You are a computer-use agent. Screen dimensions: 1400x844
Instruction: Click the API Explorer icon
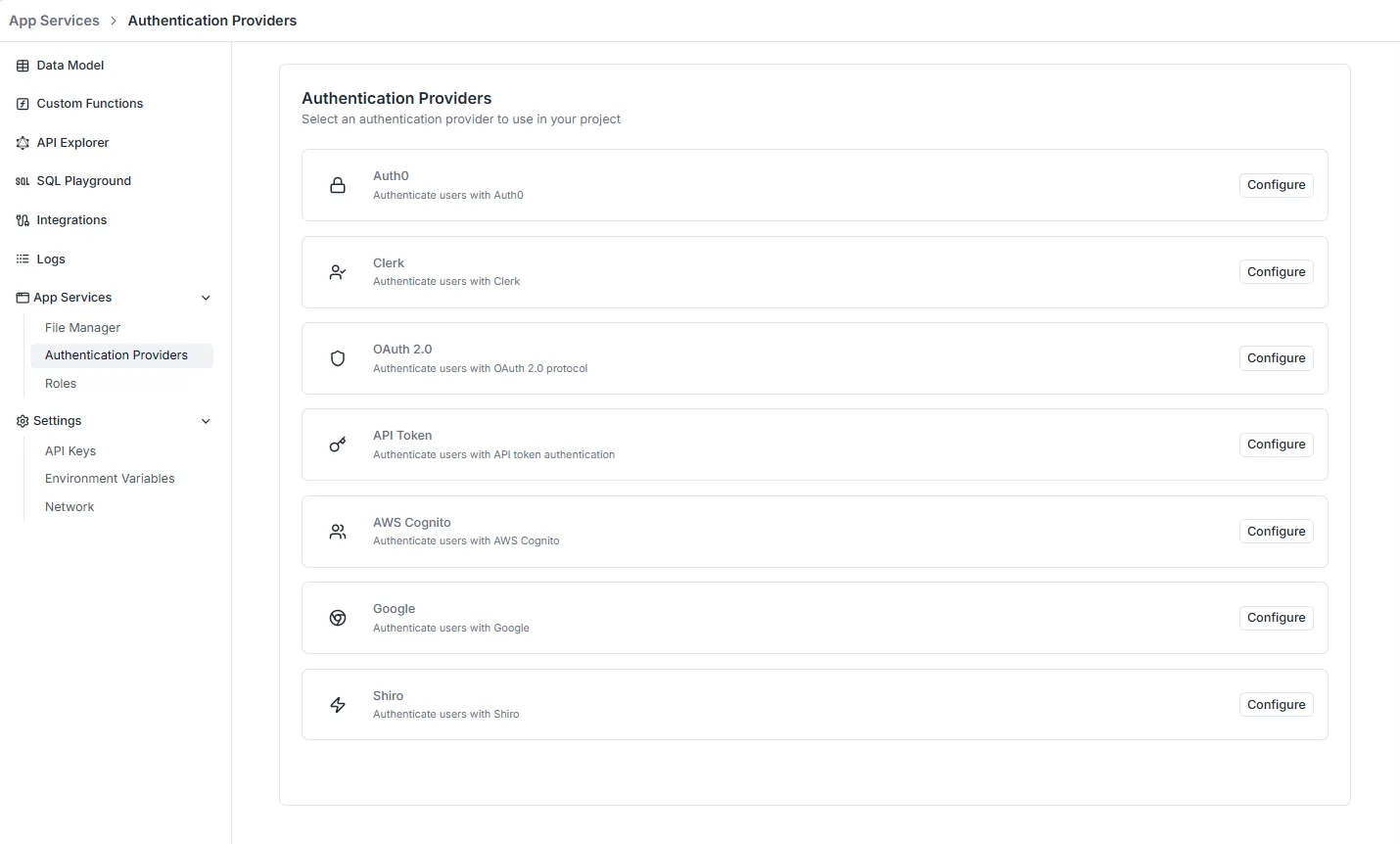coord(23,143)
